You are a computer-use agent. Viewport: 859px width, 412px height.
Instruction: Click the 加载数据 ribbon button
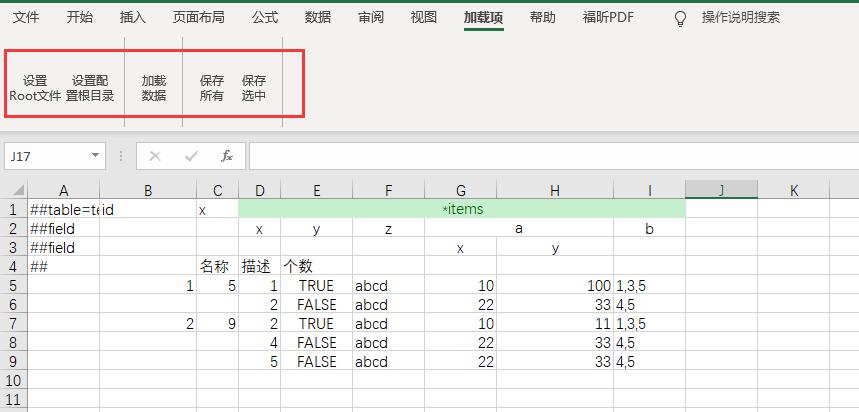coord(153,88)
